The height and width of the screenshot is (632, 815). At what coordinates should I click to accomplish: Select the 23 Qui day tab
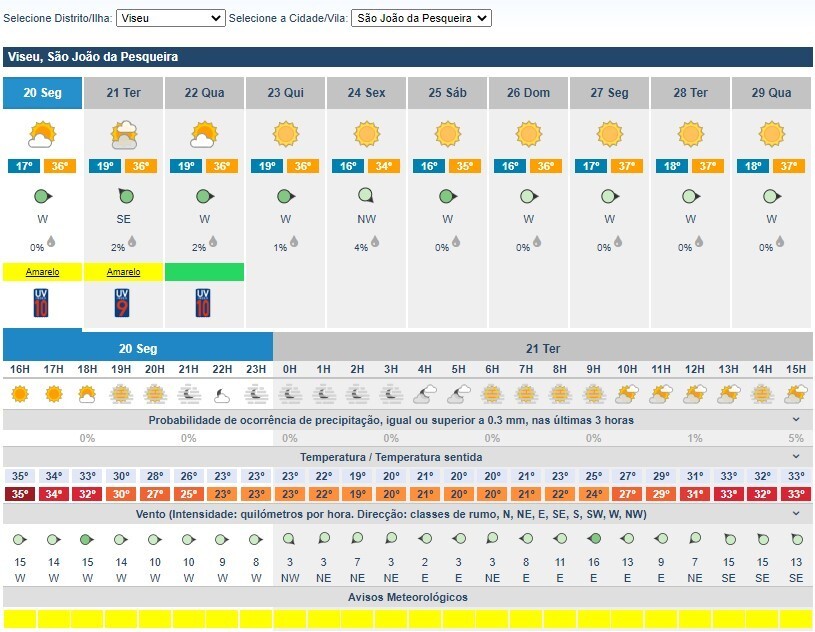(285, 93)
